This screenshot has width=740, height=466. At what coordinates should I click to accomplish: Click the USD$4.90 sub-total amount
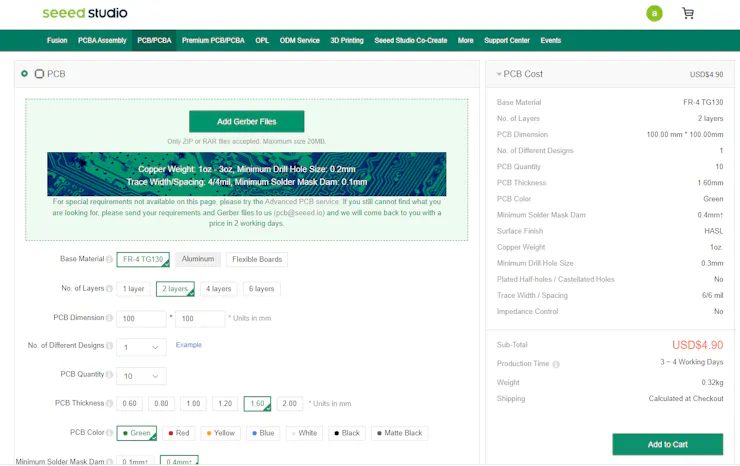(697, 345)
